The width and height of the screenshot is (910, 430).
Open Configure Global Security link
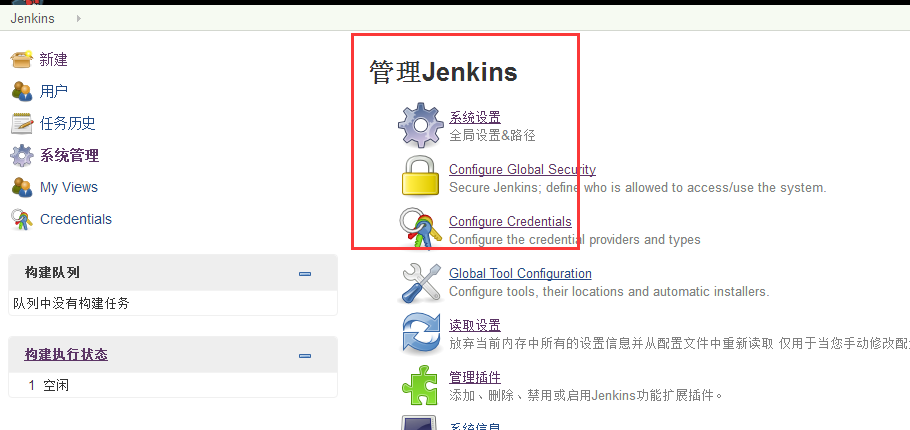522,169
